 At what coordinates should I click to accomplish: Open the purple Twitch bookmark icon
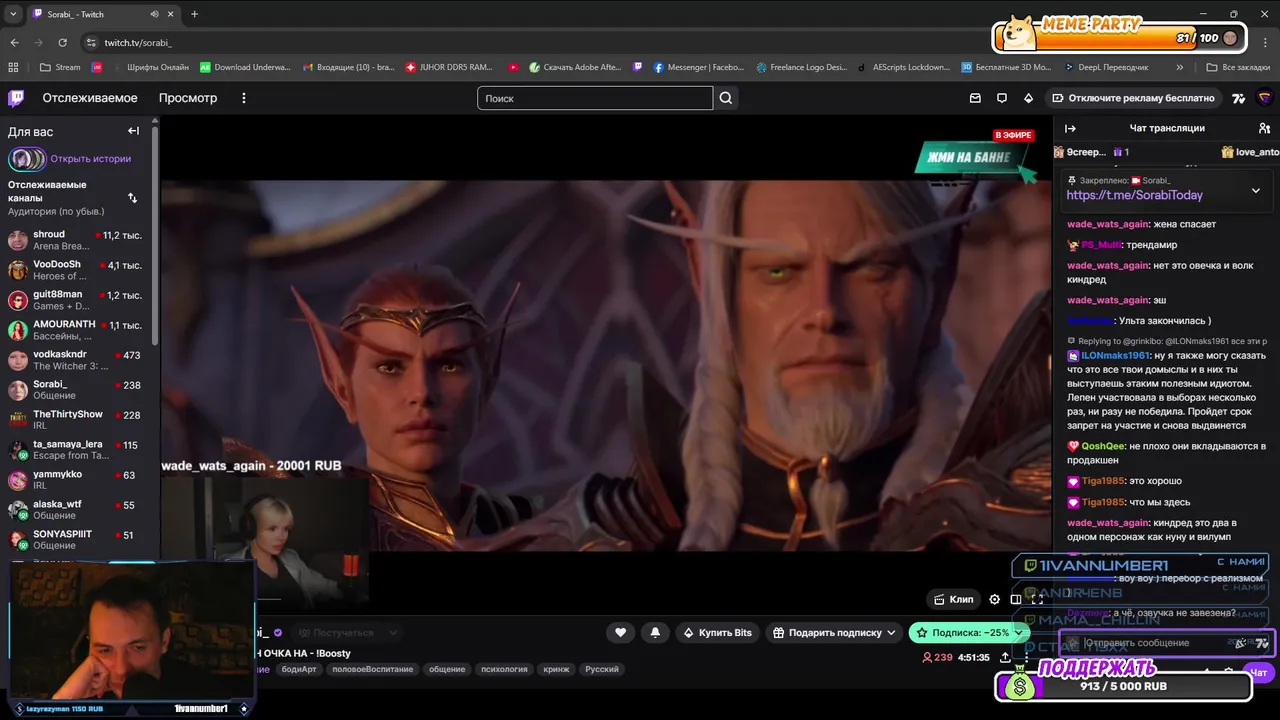(638, 67)
